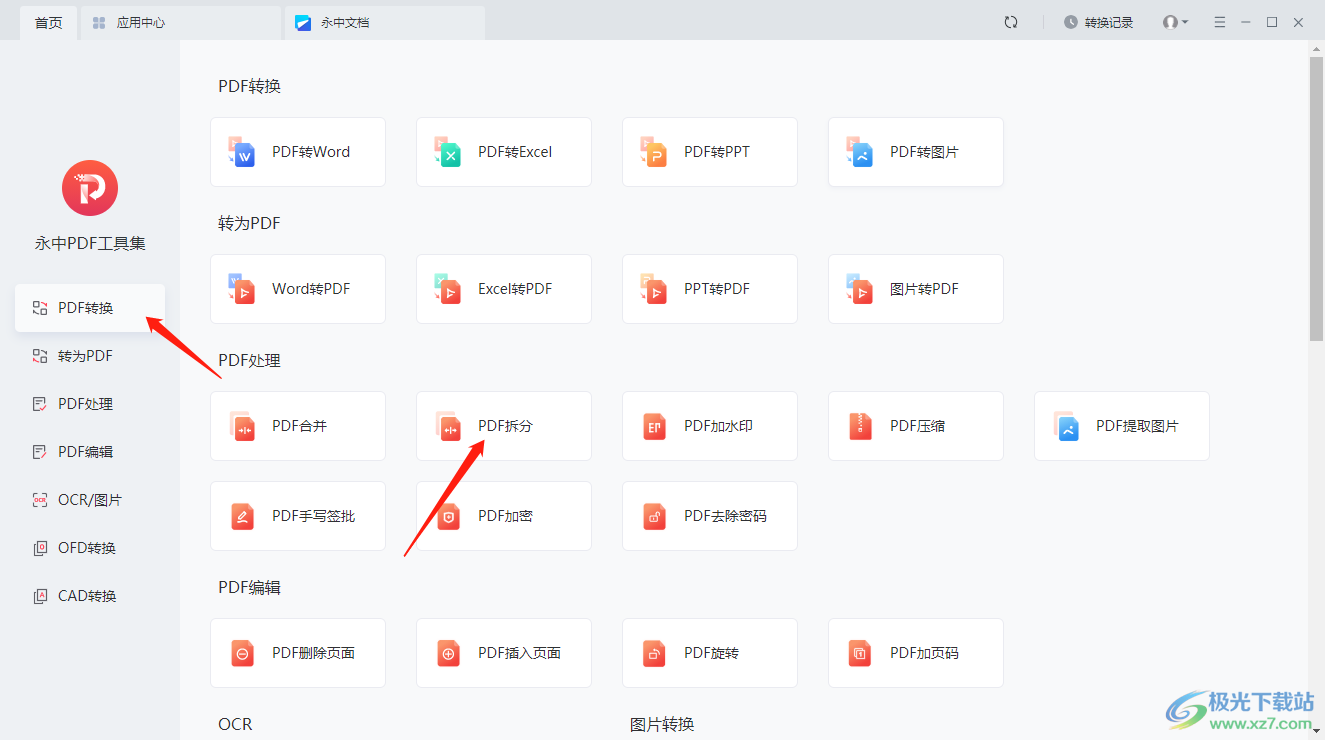
Task: Open the PDF插入页面 icon
Action: click(448, 653)
